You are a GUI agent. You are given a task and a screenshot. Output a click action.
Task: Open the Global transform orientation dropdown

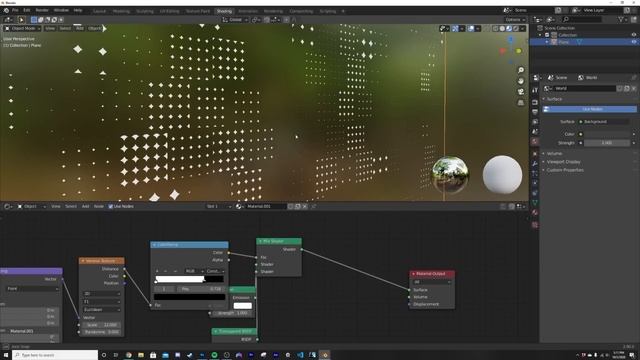click(235, 20)
